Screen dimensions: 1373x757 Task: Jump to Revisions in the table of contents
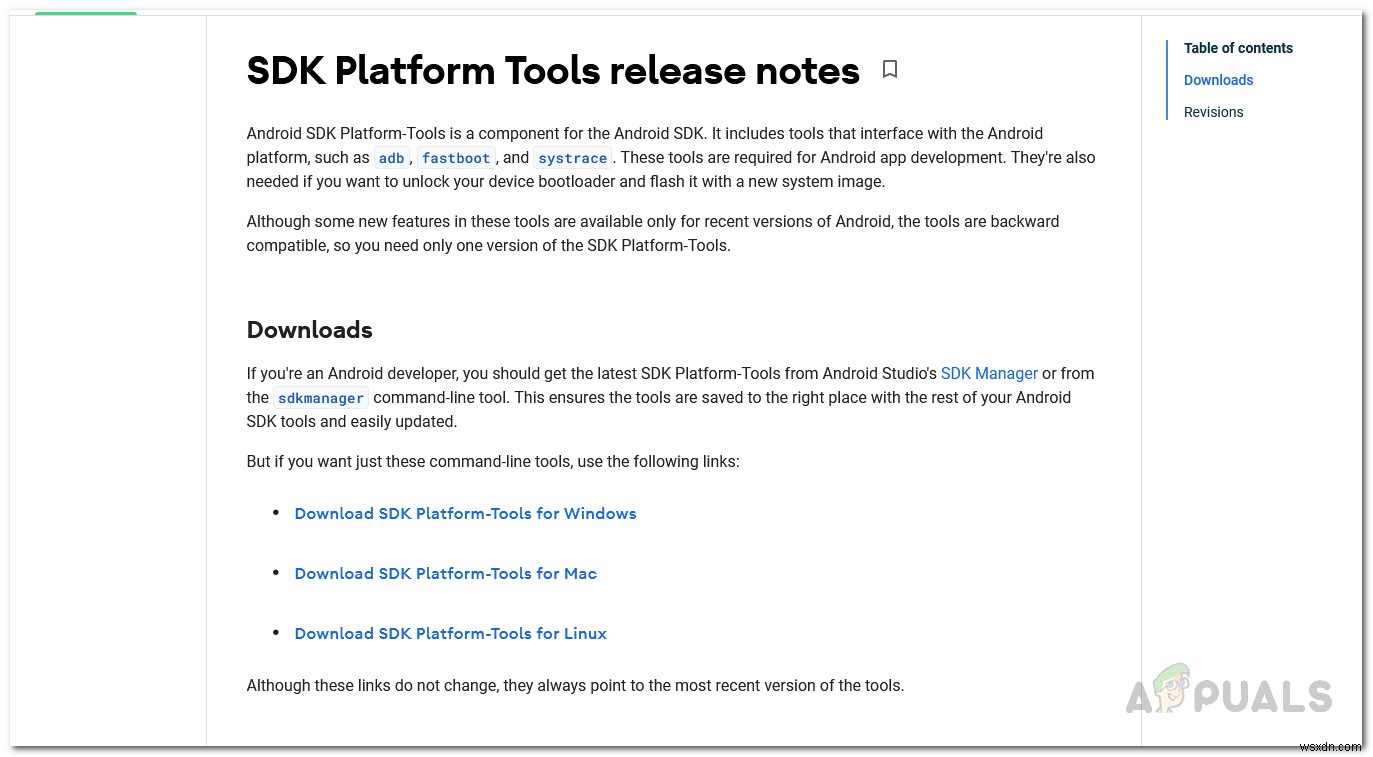(x=1213, y=112)
